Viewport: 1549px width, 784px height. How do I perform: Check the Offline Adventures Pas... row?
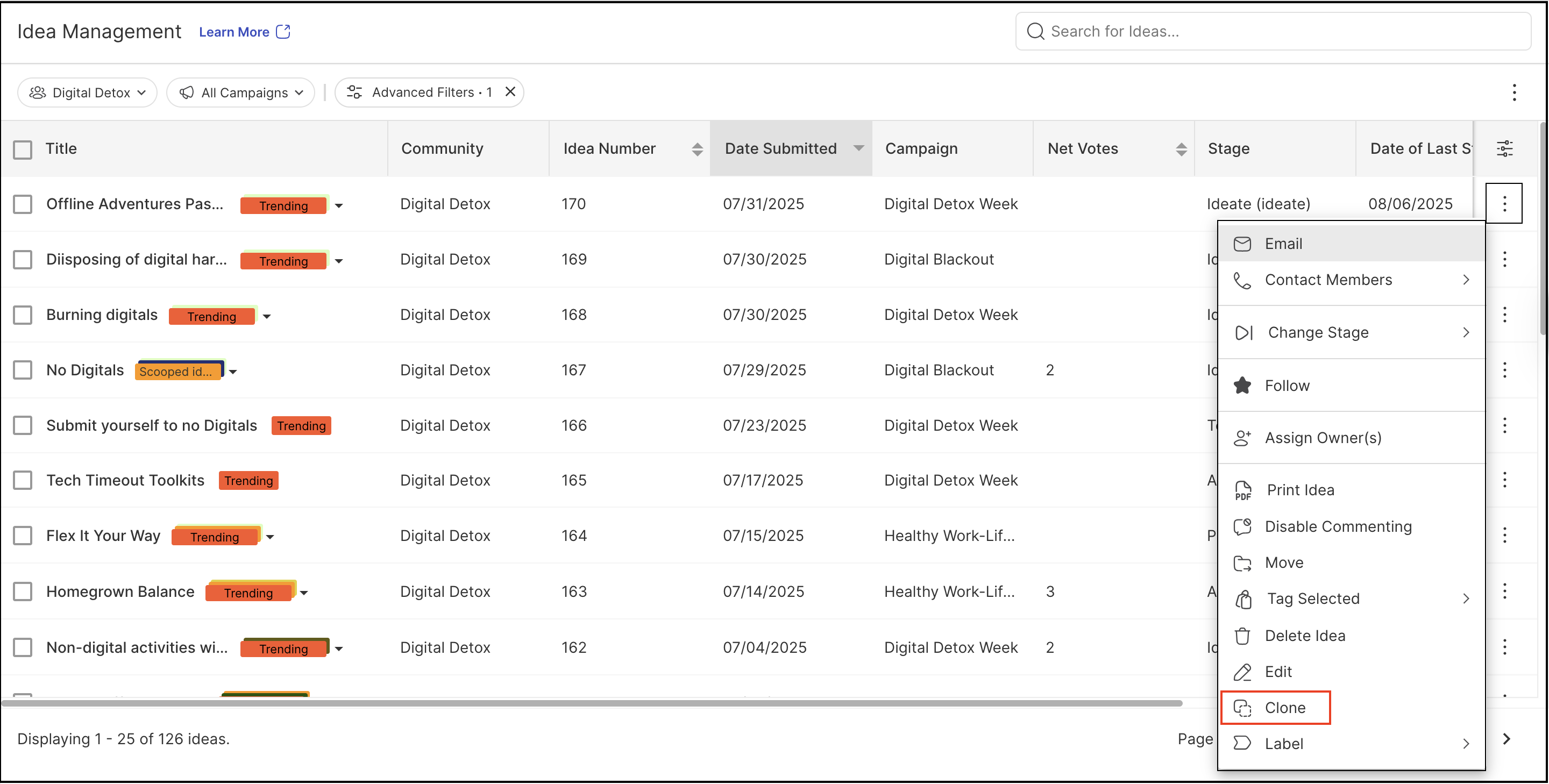22,204
